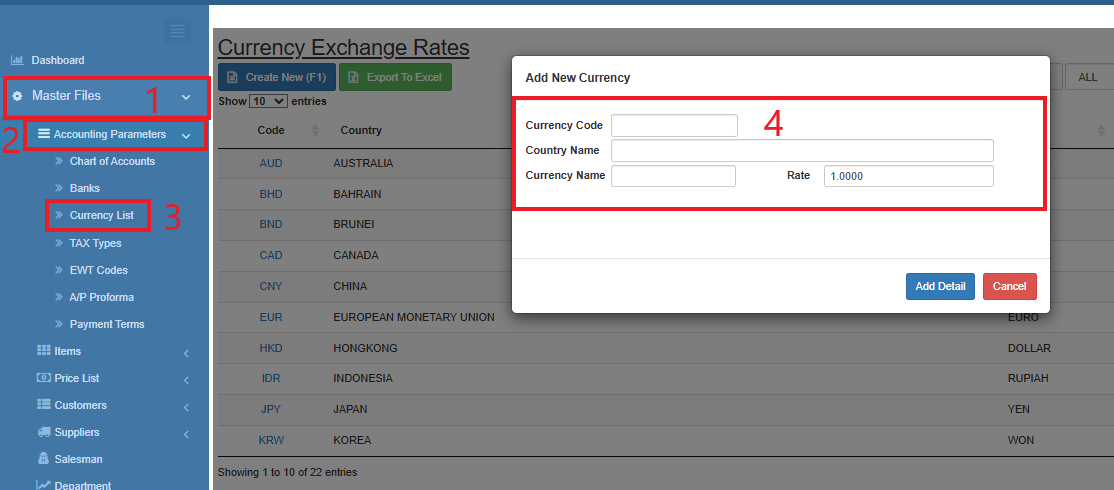This screenshot has width=1114, height=490.
Task: Open the BND currency code link
Action: pos(271,224)
